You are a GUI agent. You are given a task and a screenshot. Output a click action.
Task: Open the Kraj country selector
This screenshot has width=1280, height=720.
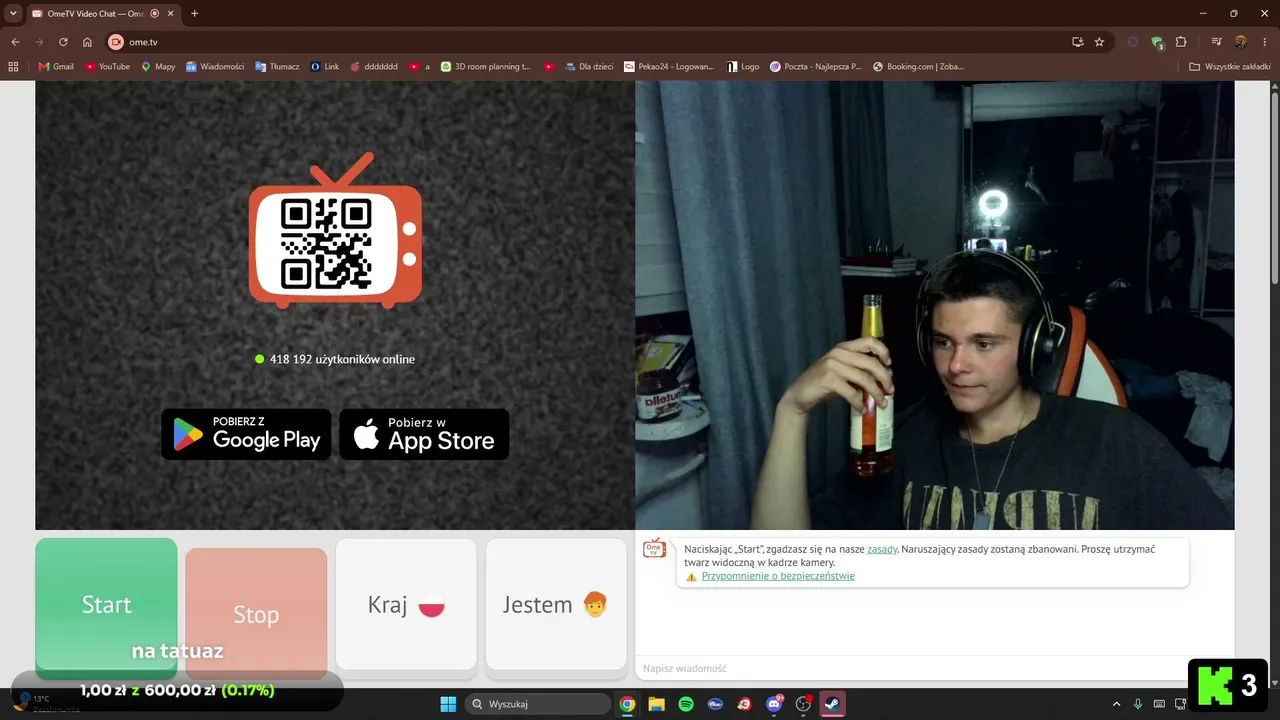(x=406, y=604)
